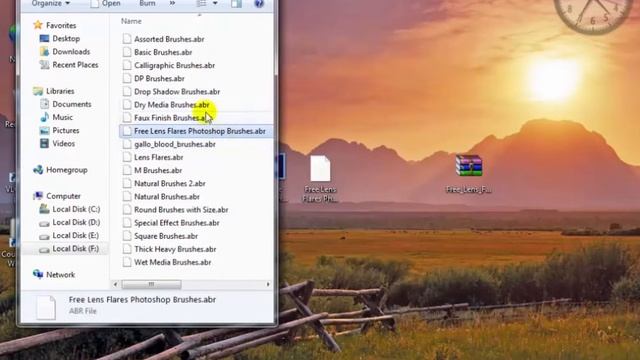
Task: Click the 'Natural Brushes 2.abr' file name
Action: [170, 183]
